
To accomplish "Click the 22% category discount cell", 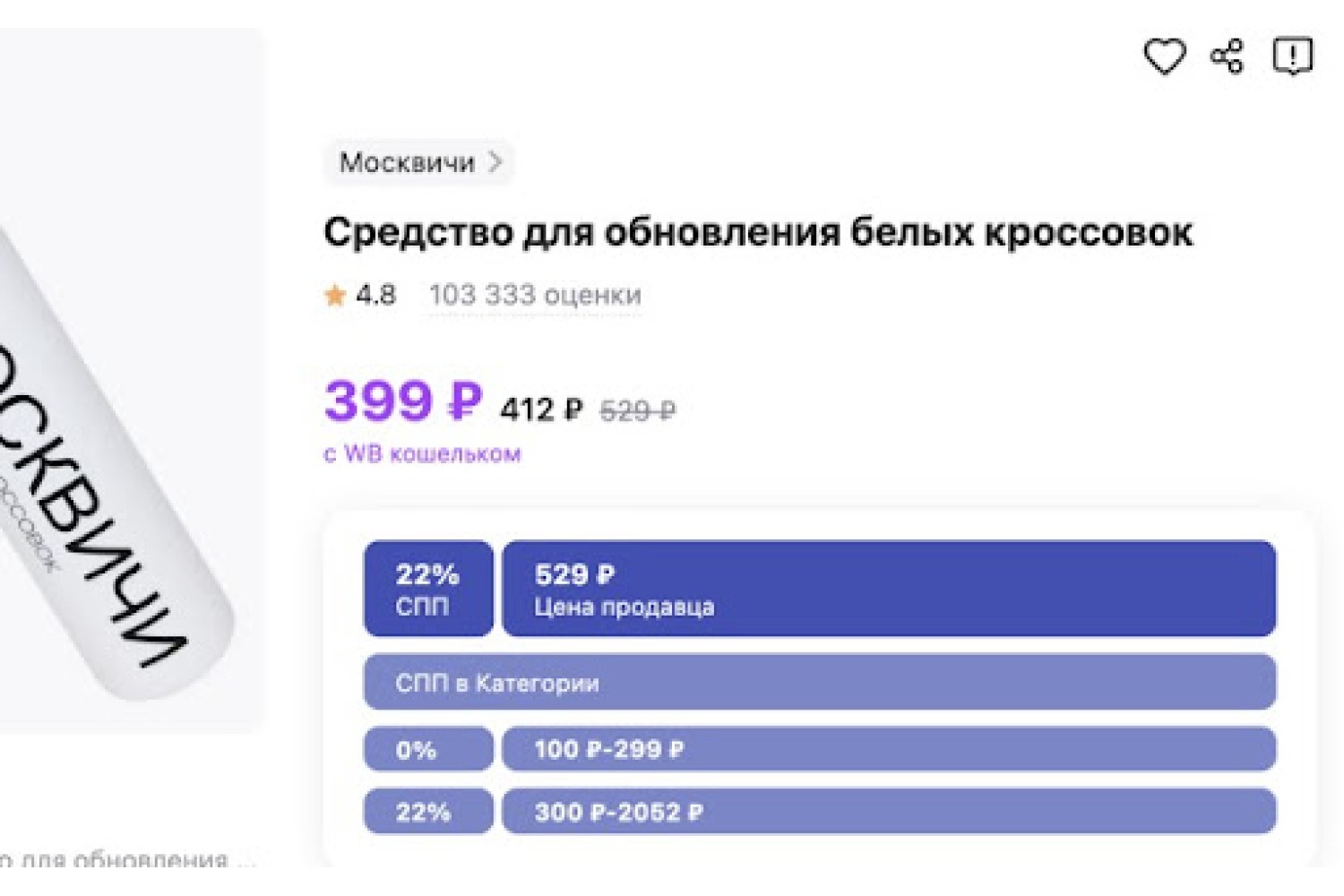I will [428, 812].
